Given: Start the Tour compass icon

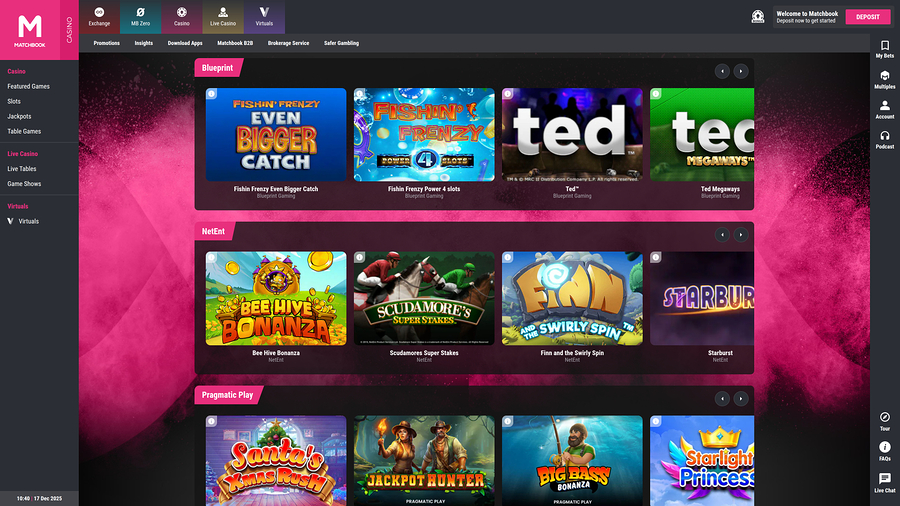Looking at the screenshot, I should point(885,421).
